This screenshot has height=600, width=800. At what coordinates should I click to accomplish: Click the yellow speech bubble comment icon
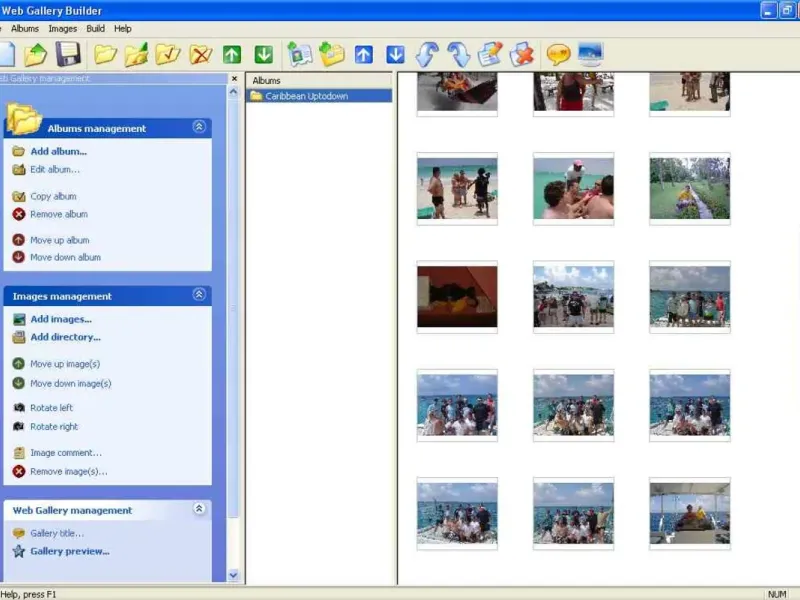tap(558, 54)
